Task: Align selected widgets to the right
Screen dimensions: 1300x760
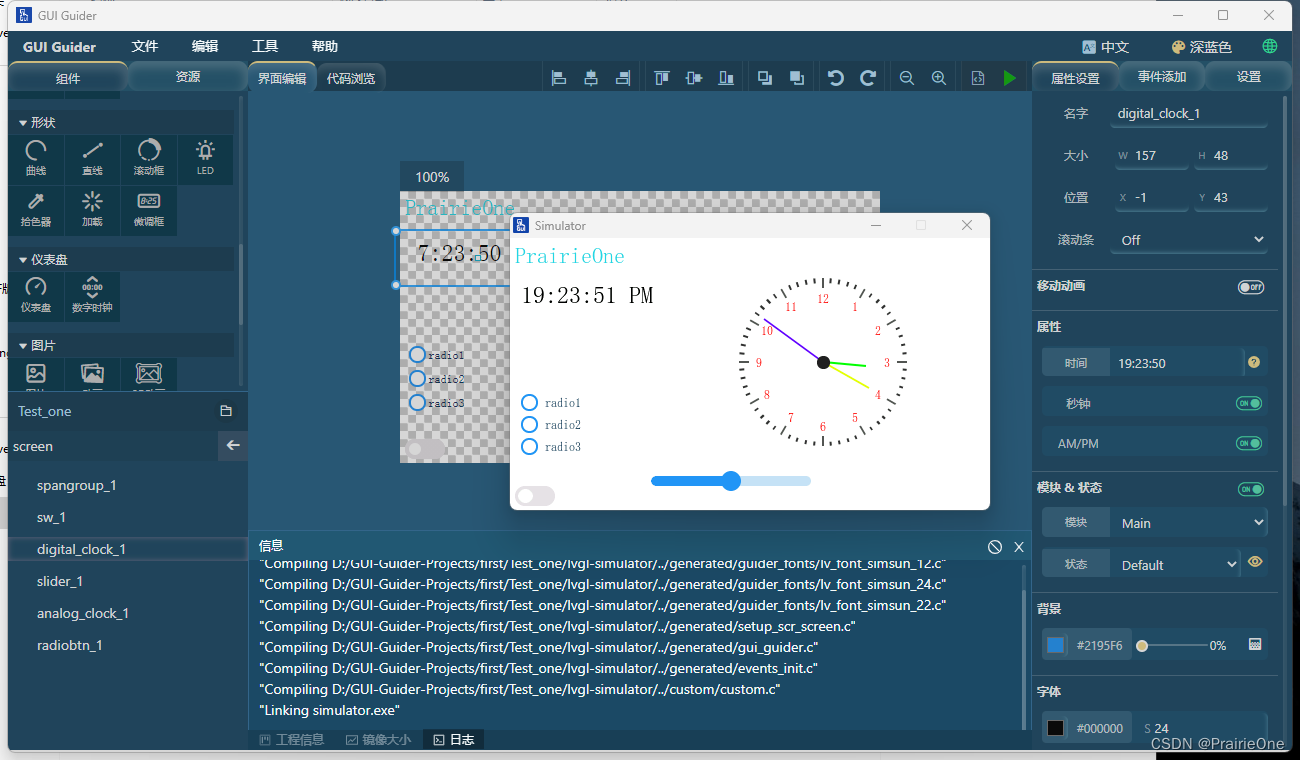Action: (x=623, y=78)
